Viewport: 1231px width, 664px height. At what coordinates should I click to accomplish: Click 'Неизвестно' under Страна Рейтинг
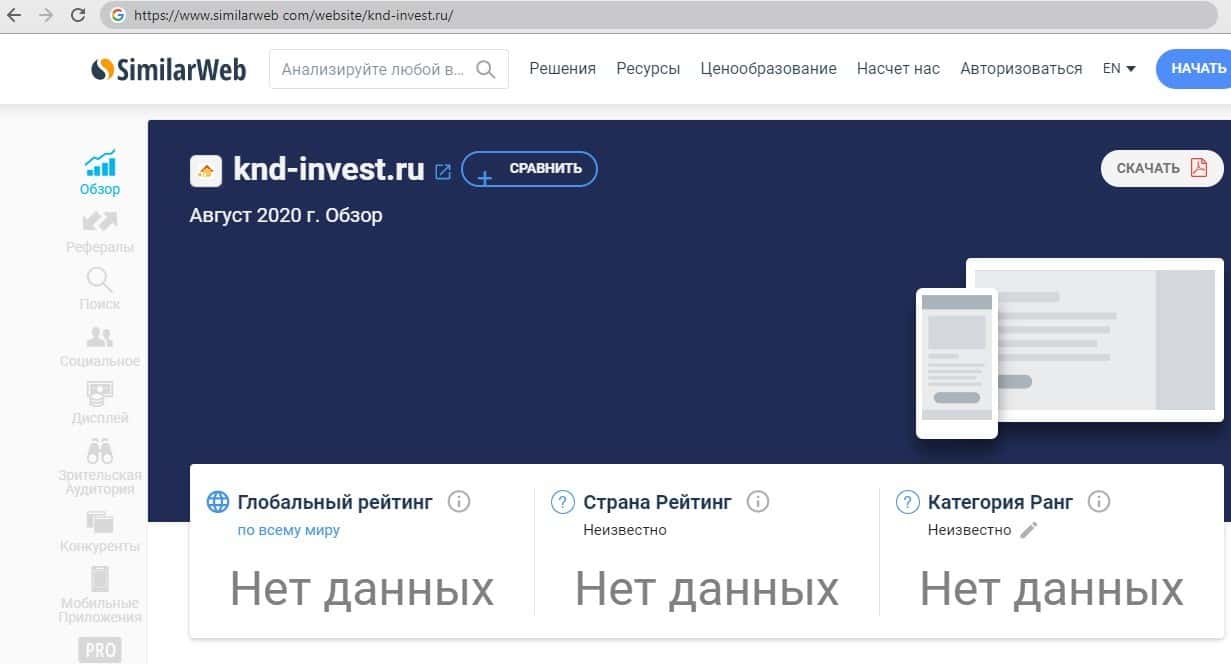click(625, 530)
